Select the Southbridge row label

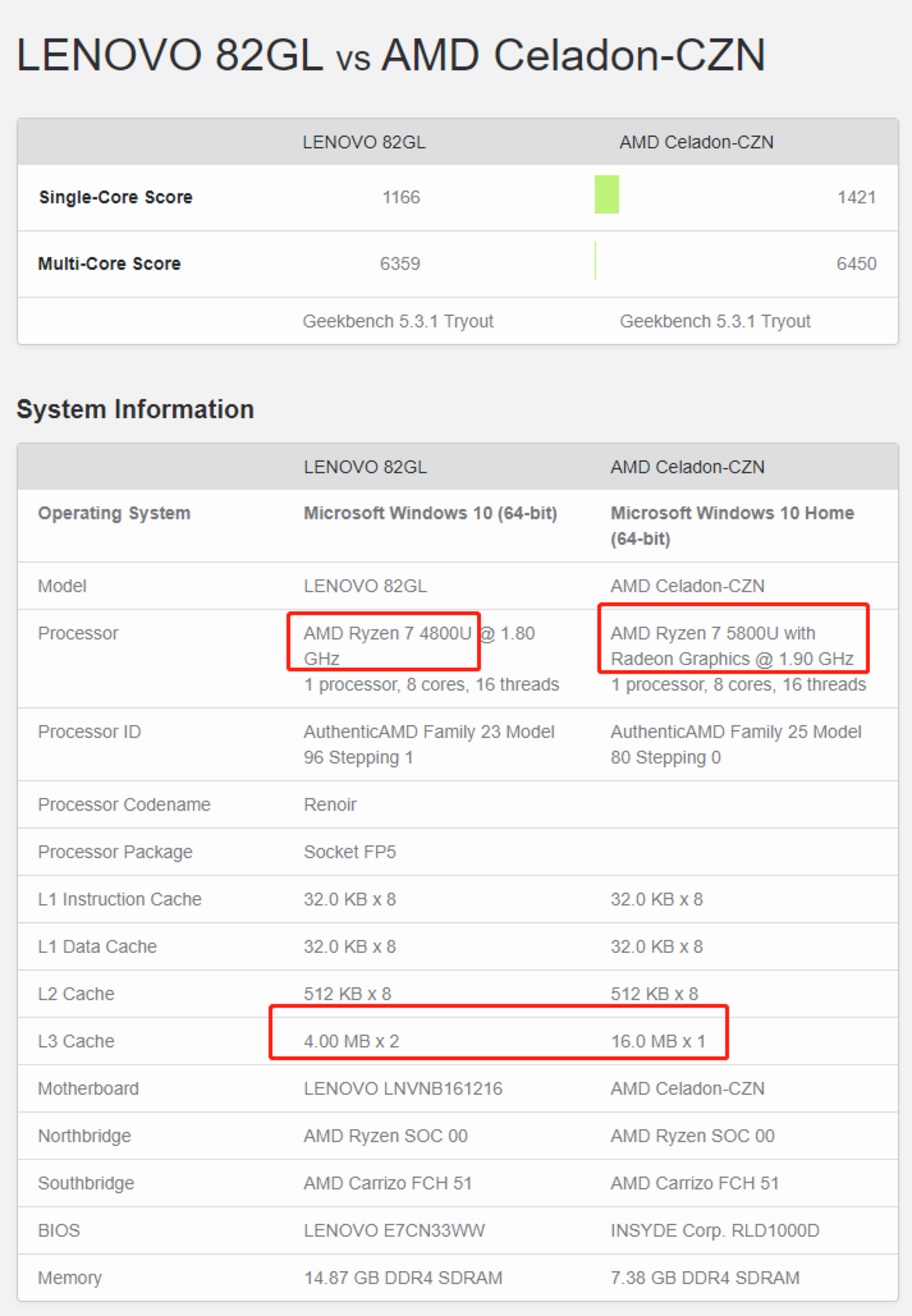click(x=86, y=1184)
